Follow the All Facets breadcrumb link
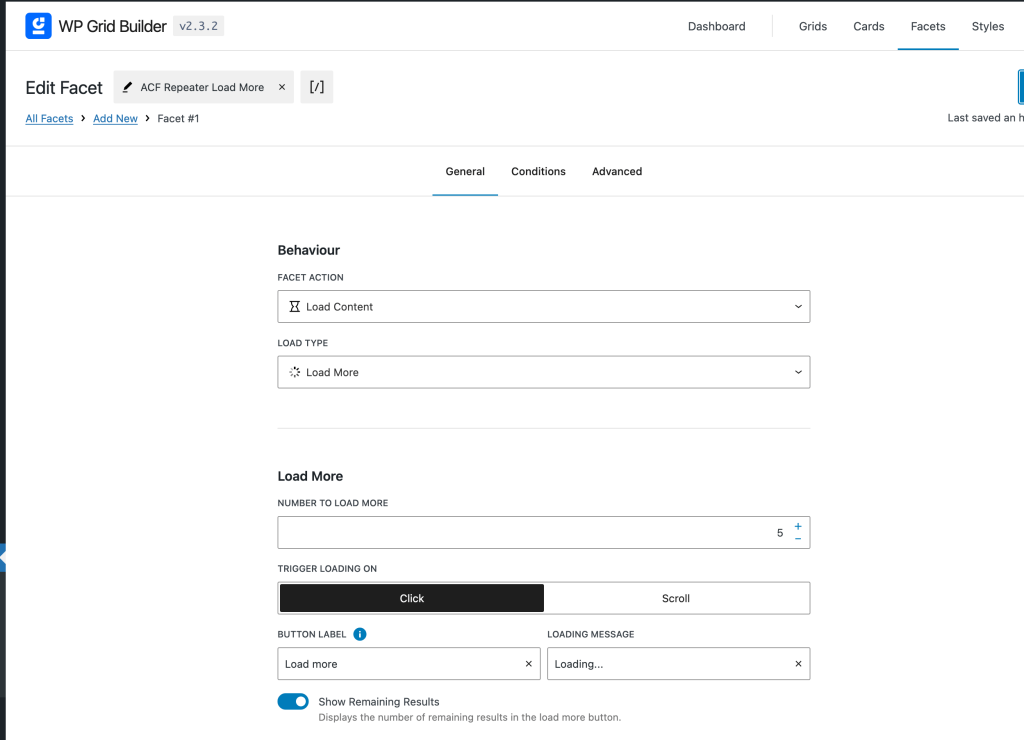Viewport: 1024px width, 740px height. point(49,119)
